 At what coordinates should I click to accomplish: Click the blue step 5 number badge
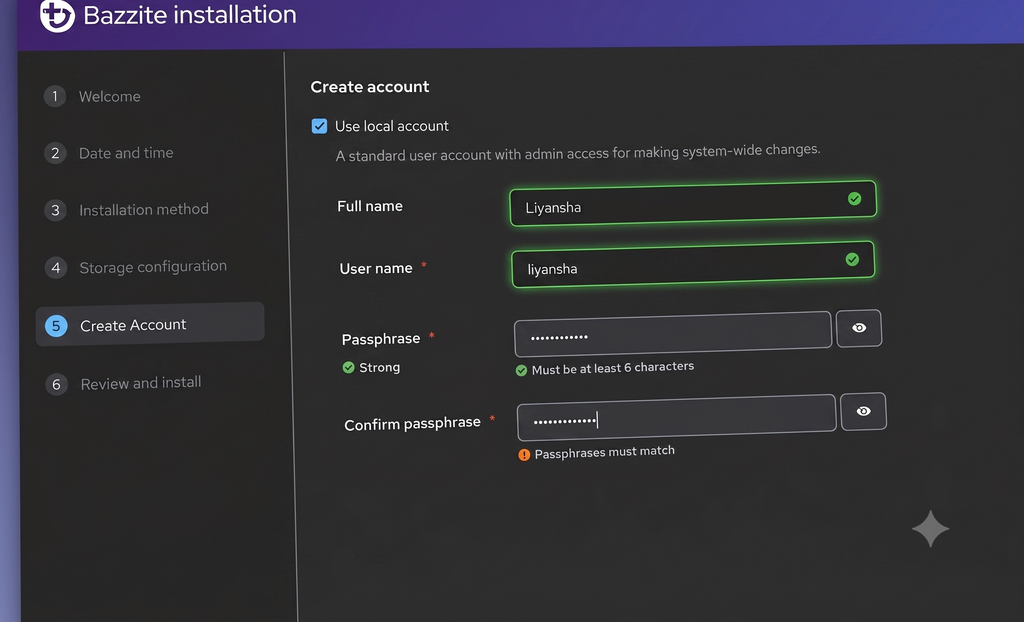click(x=56, y=326)
